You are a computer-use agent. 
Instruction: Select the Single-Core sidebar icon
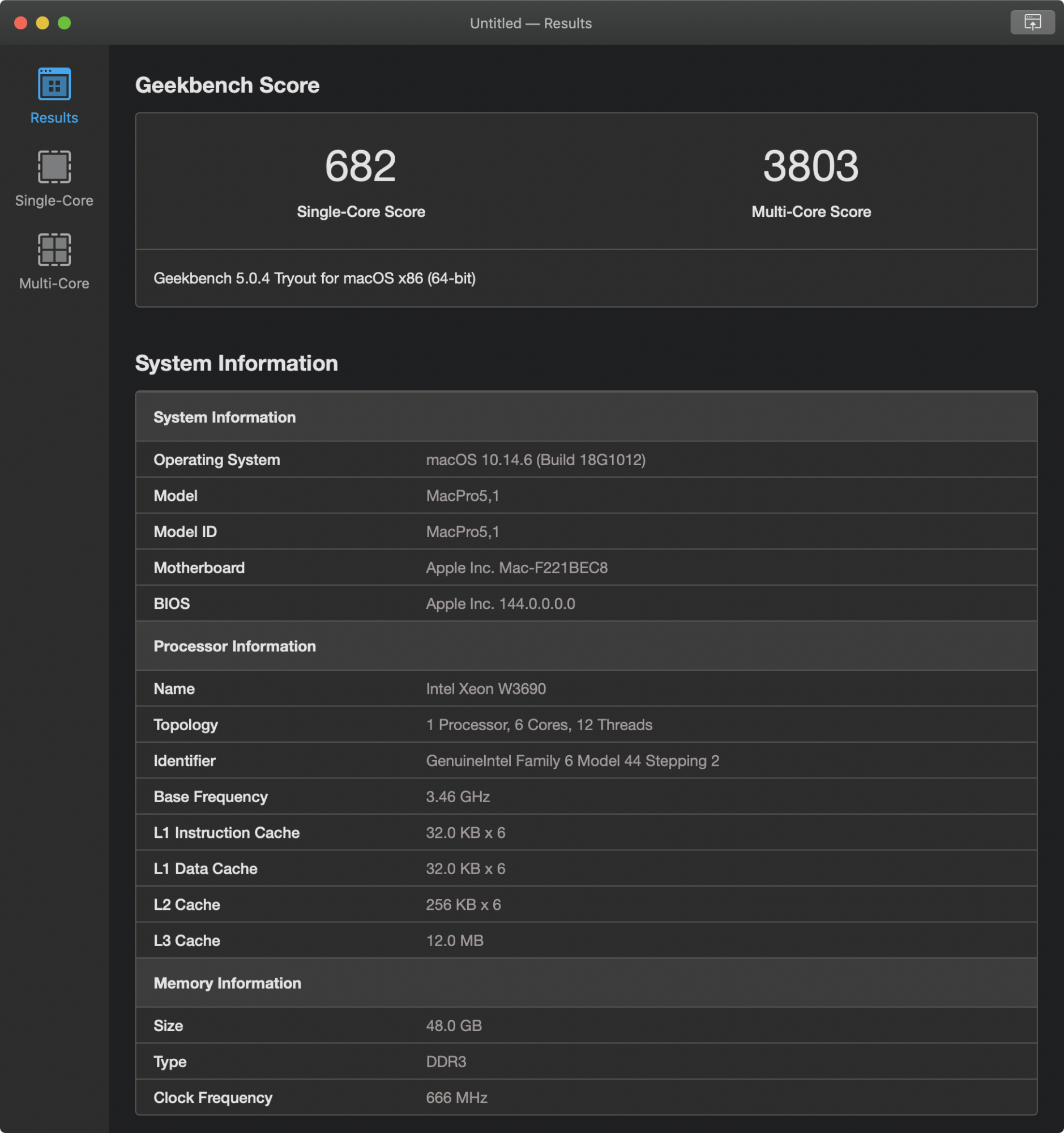pos(54,167)
